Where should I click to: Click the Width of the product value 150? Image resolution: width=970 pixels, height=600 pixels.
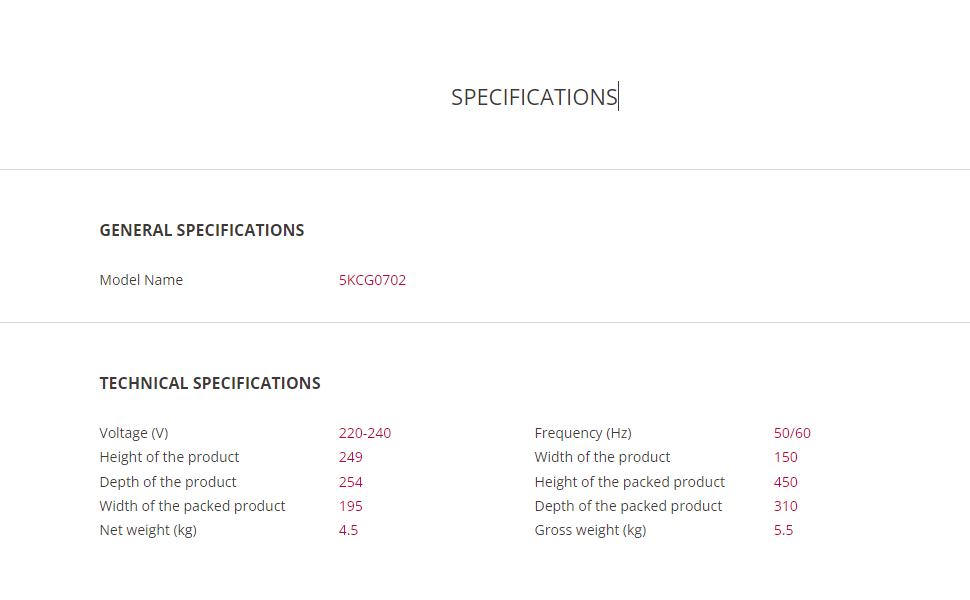pos(786,457)
